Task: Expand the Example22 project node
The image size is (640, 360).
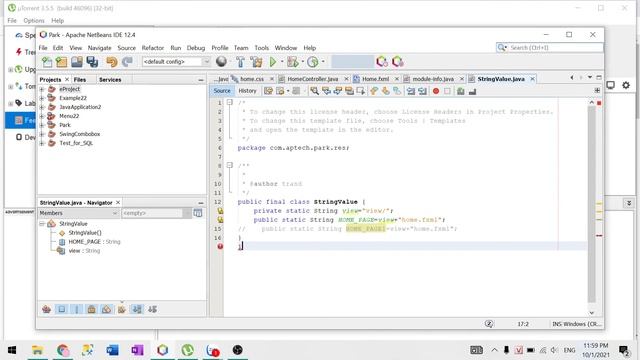Action: click(x=42, y=98)
